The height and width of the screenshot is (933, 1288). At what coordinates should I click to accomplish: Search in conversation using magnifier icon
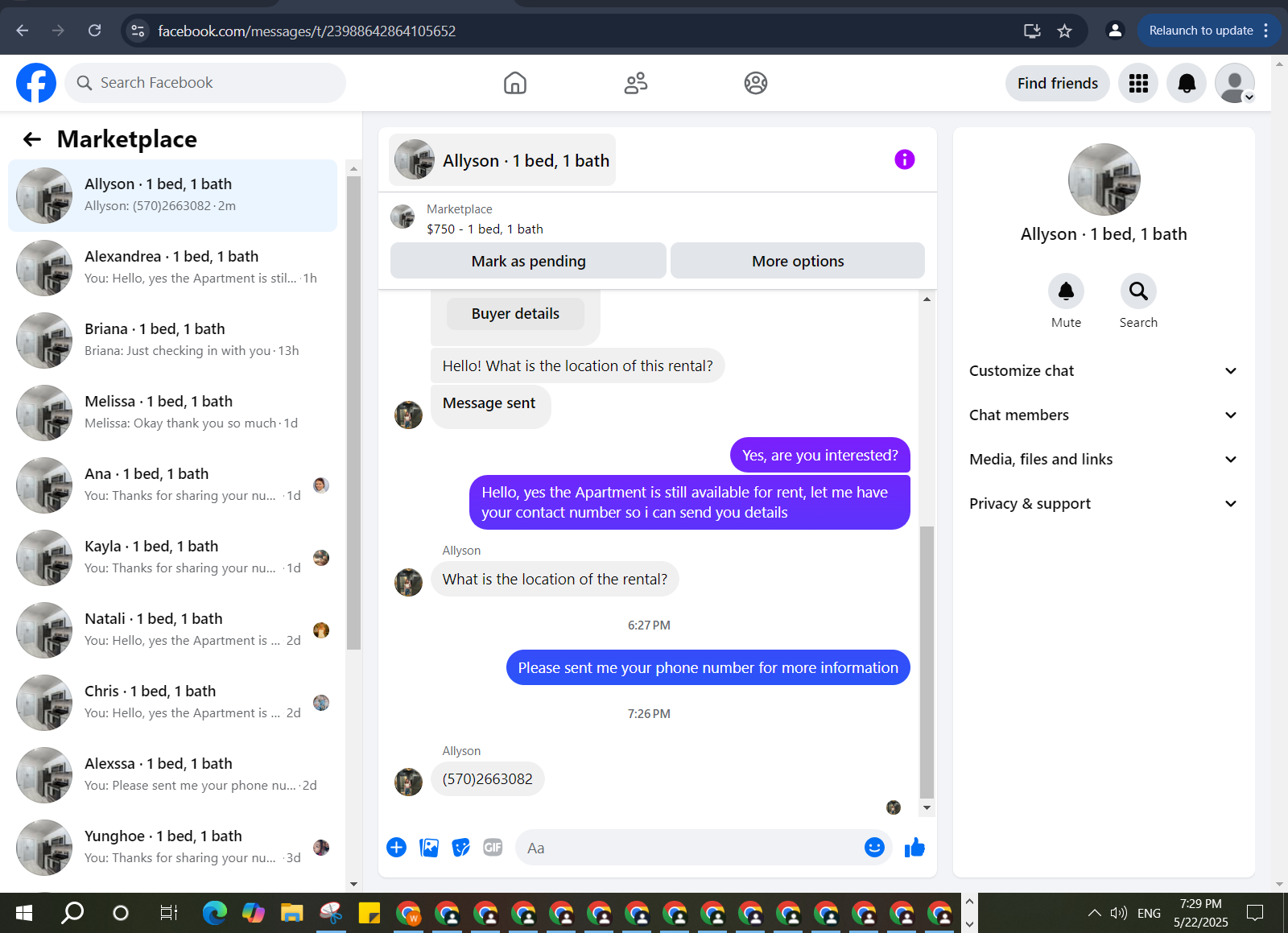(1138, 291)
